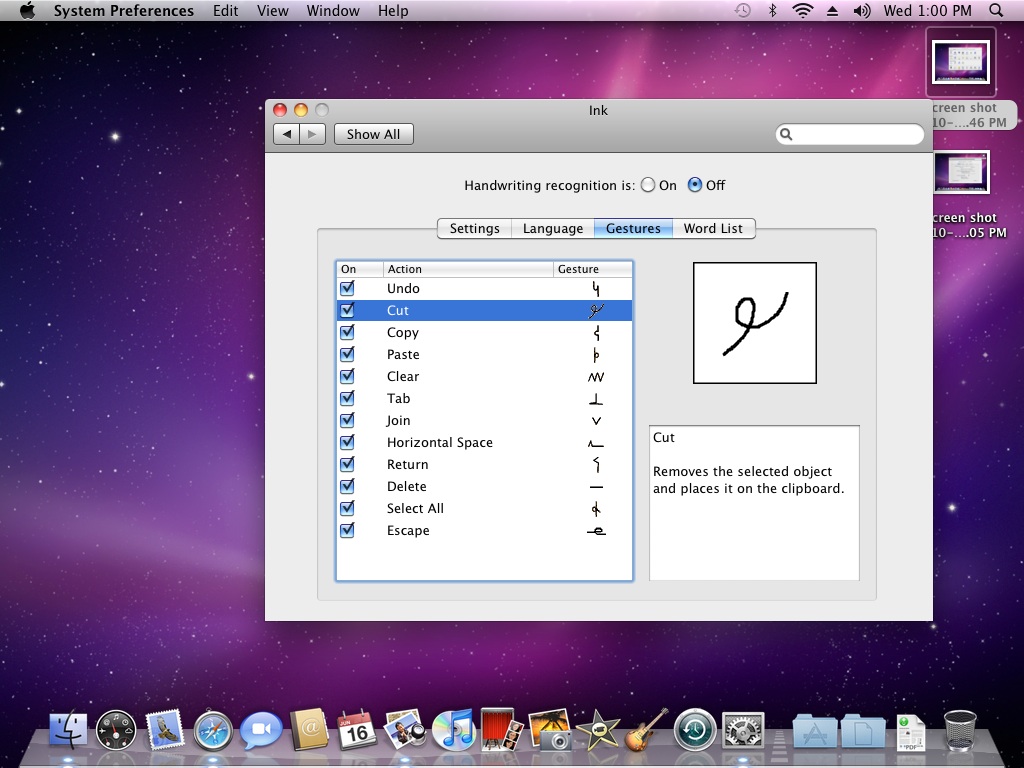1024x768 pixels.
Task: Toggle the Cut gesture checkbox
Action: pyautogui.click(x=347, y=310)
